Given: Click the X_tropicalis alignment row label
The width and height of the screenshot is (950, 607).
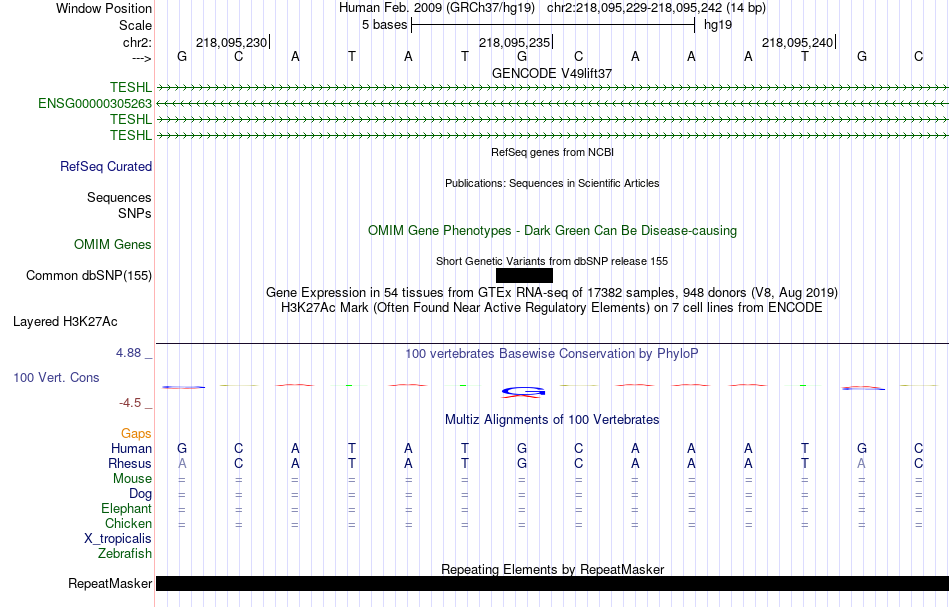Looking at the screenshot, I should pos(118,539).
